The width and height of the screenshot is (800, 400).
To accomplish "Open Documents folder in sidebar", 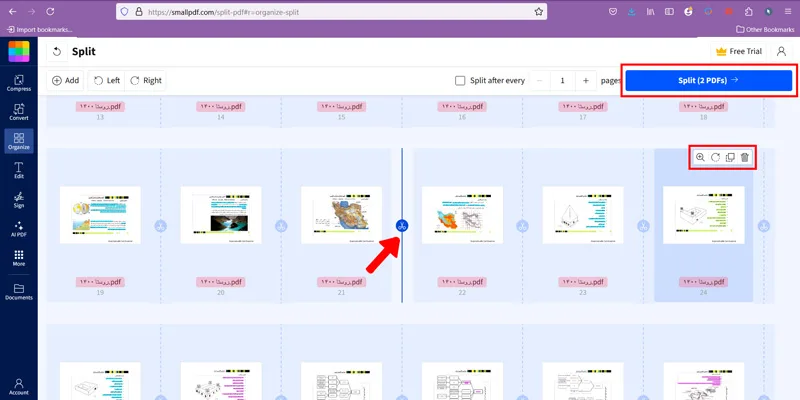I will 19,291.
